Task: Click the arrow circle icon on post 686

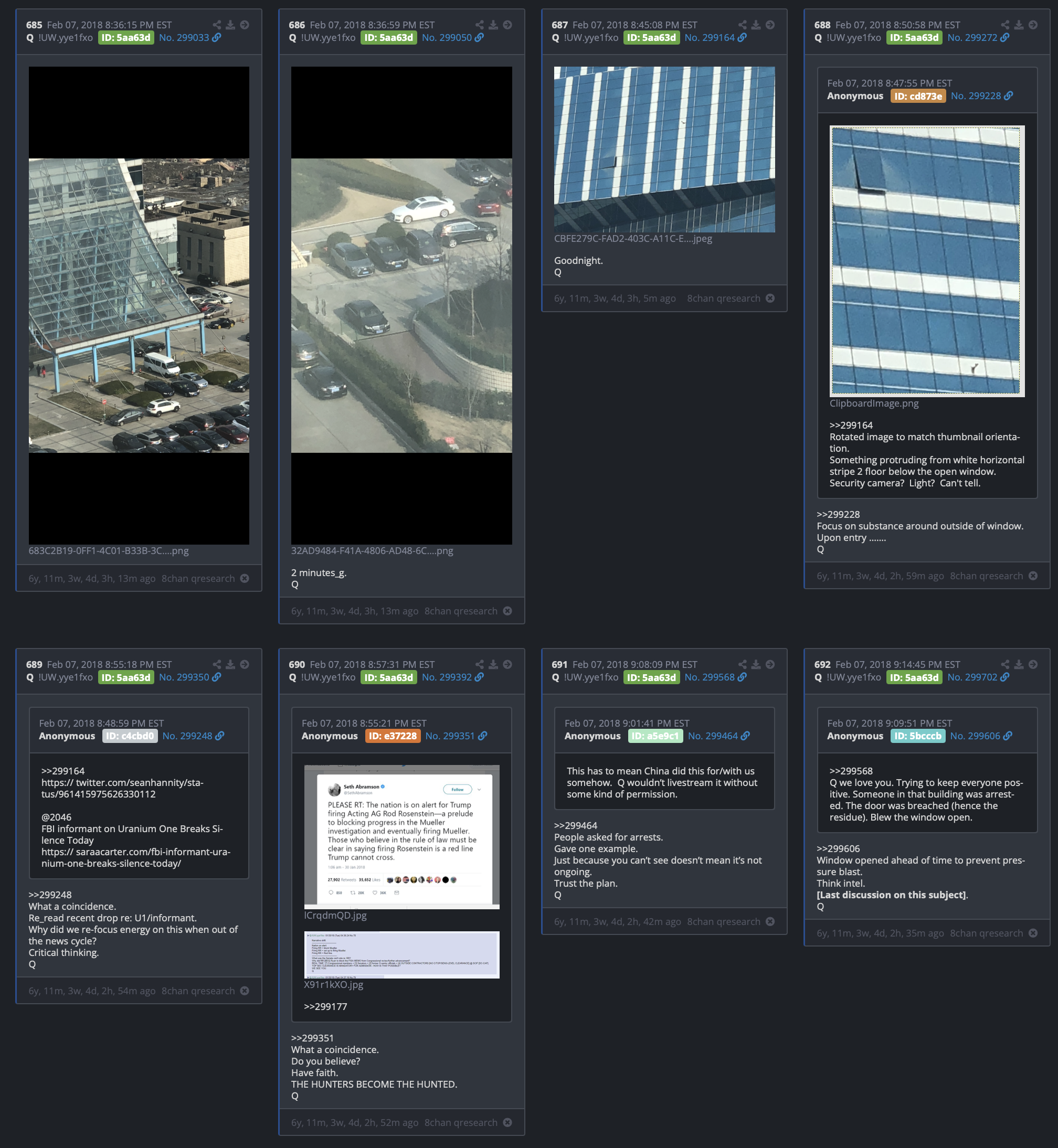Action: [507, 25]
